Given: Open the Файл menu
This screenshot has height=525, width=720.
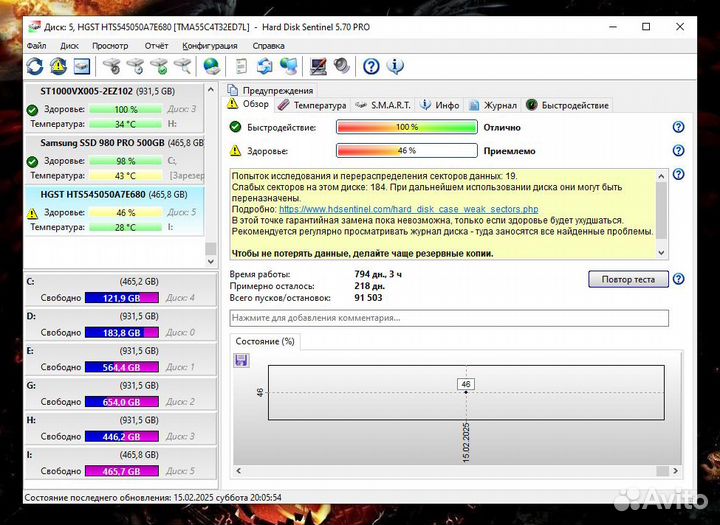Looking at the screenshot, I should coord(36,46).
